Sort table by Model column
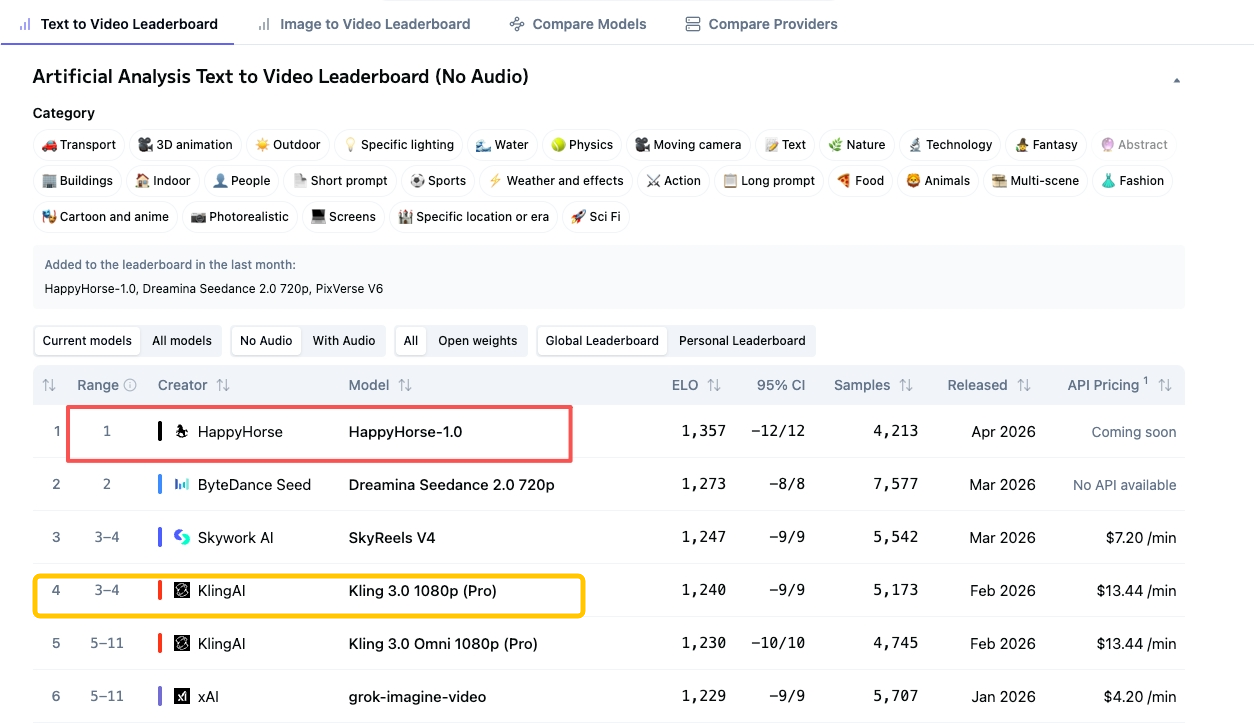1254x723 pixels. [x=405, y=385]
